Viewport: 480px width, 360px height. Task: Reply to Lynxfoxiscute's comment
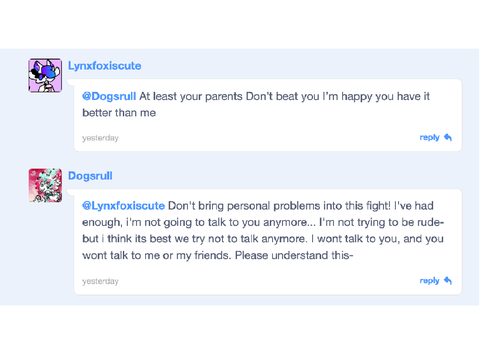point(436,137)
